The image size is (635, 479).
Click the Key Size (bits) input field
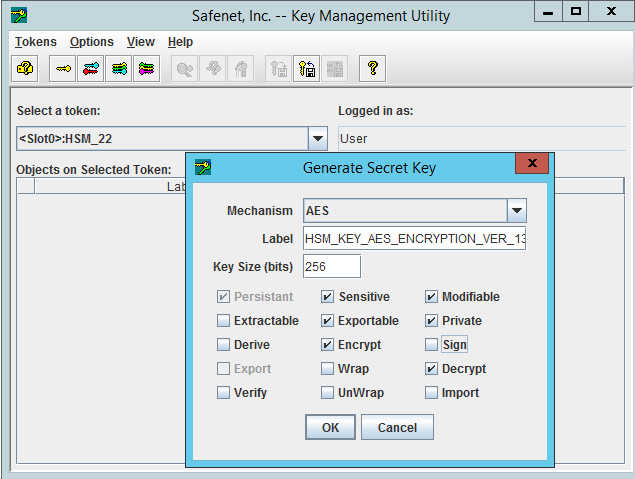pyautogui.click(x=331, y=266)
